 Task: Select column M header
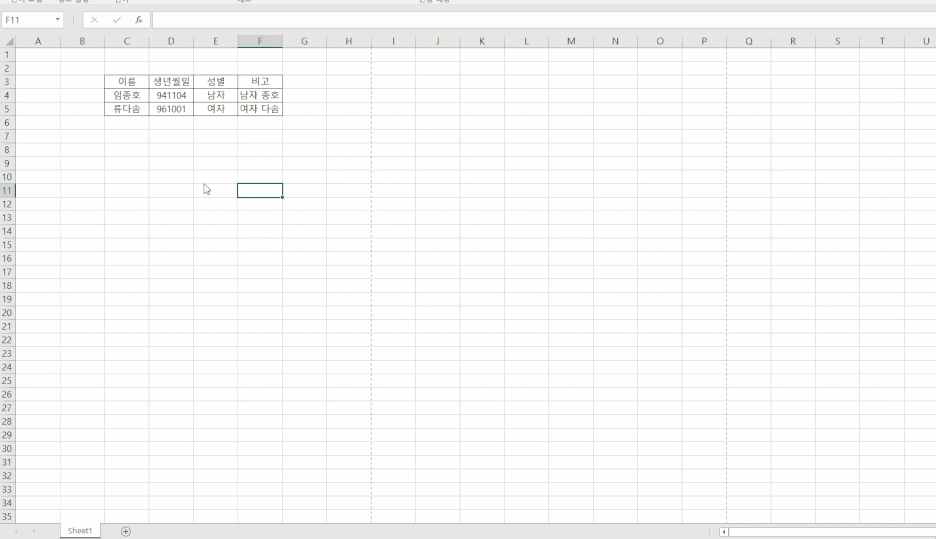[x=571, y=41]
